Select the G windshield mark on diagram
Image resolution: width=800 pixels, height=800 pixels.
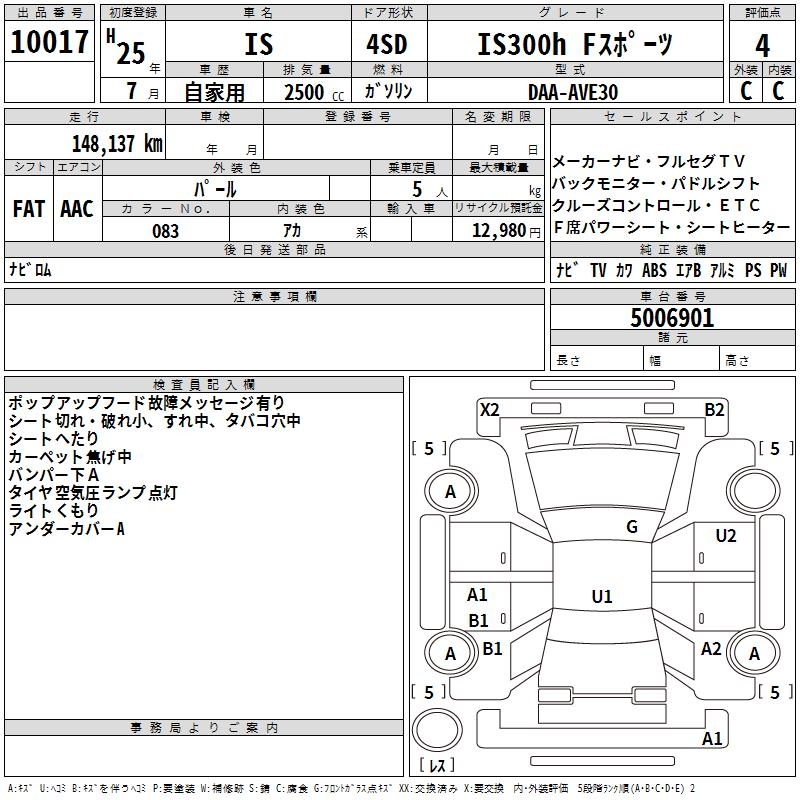pyautogui.click(x=632, y=527)
